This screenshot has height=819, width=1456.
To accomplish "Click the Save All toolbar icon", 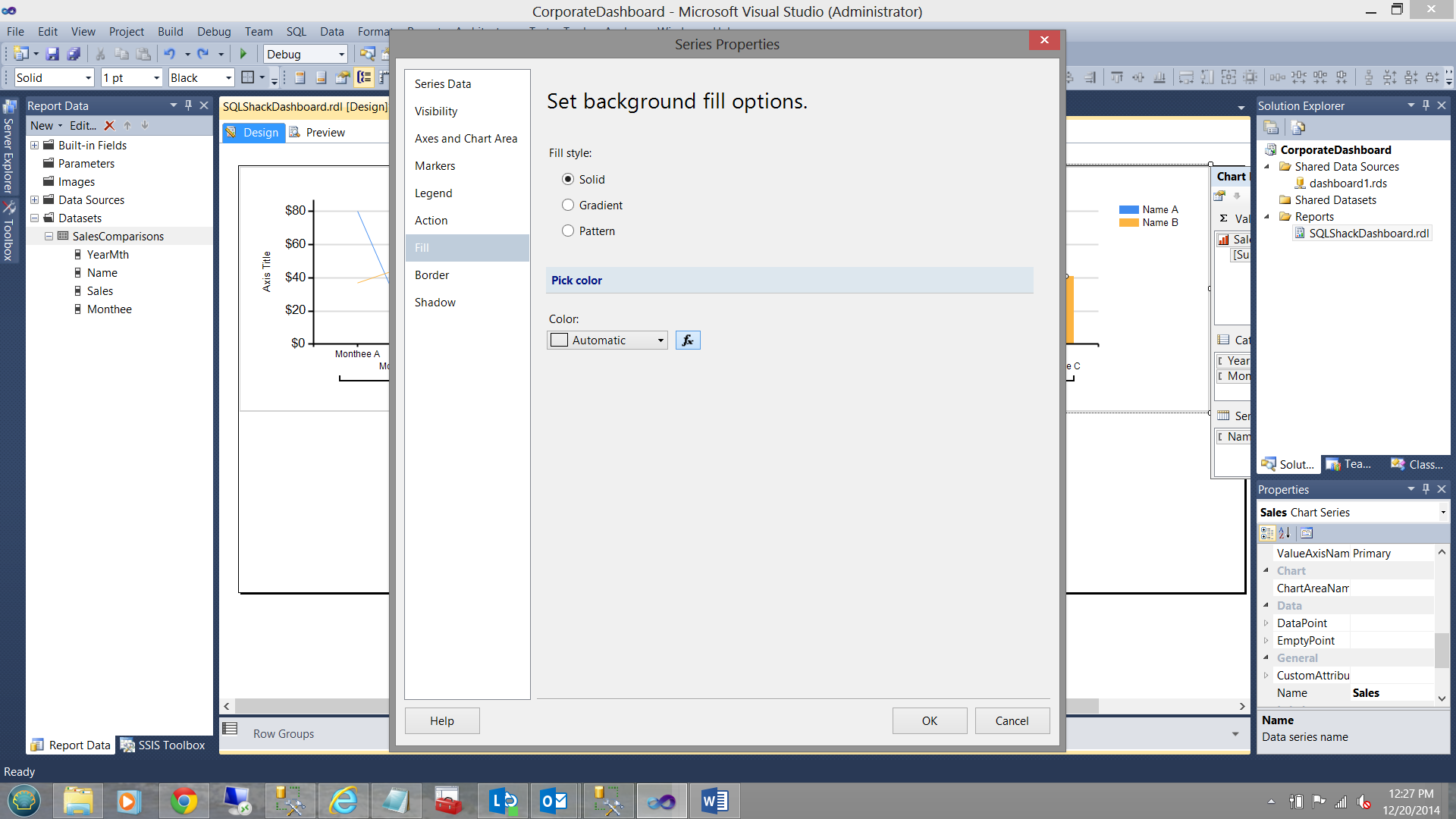I will click(x=74, y=54).
